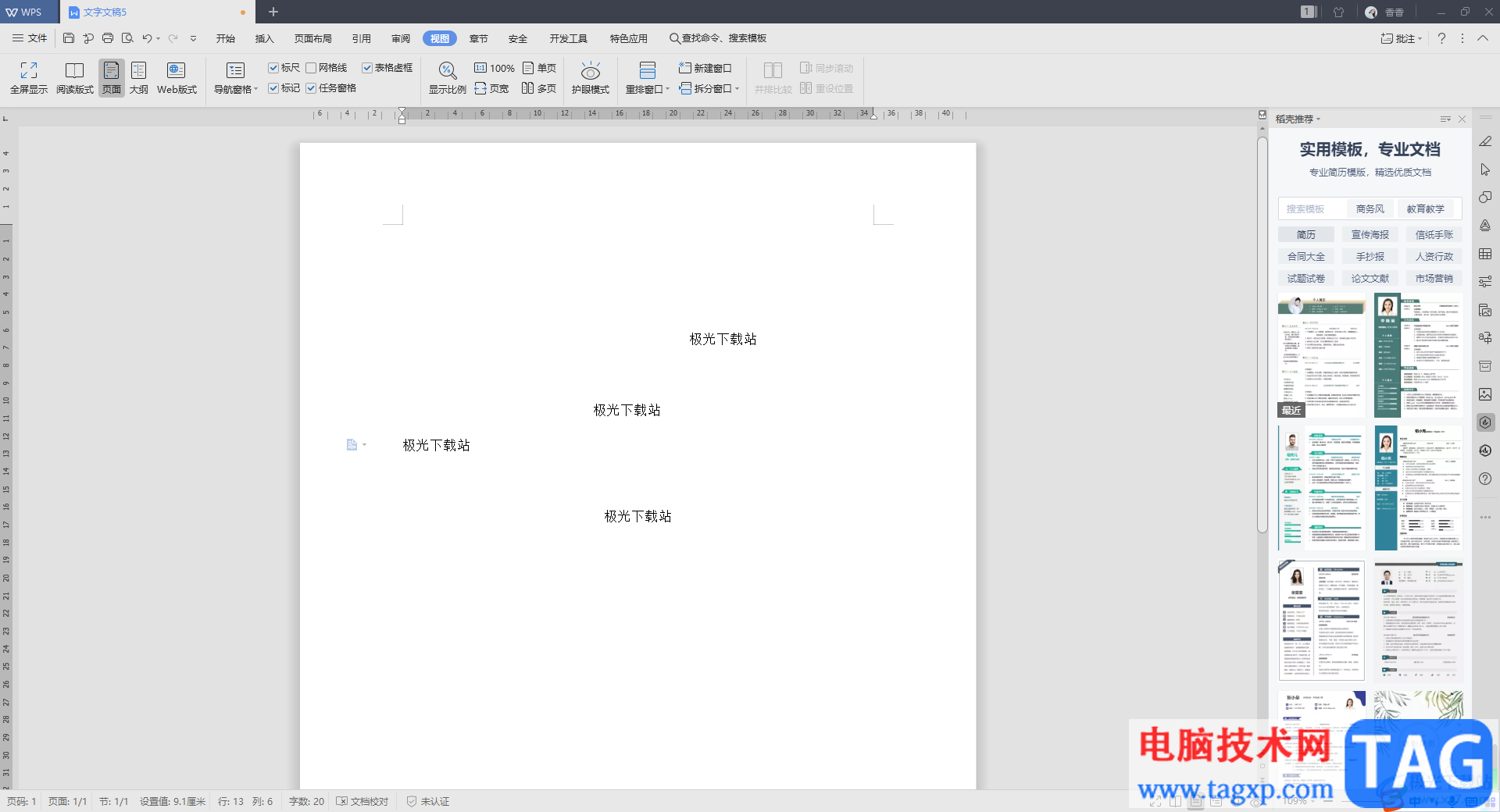1500x812 pixels.
Task: Open the 文件 file menu
Action: (30, 38)
